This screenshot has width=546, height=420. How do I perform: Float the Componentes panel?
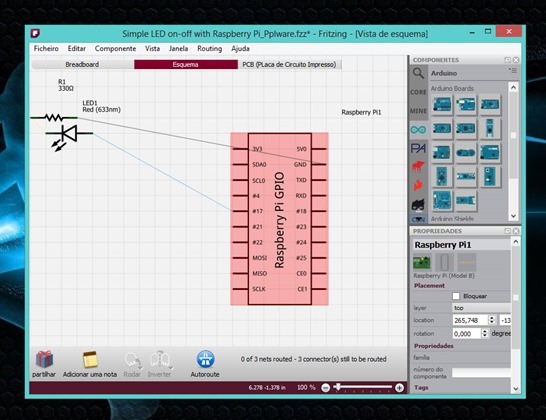tap(507, 60)
